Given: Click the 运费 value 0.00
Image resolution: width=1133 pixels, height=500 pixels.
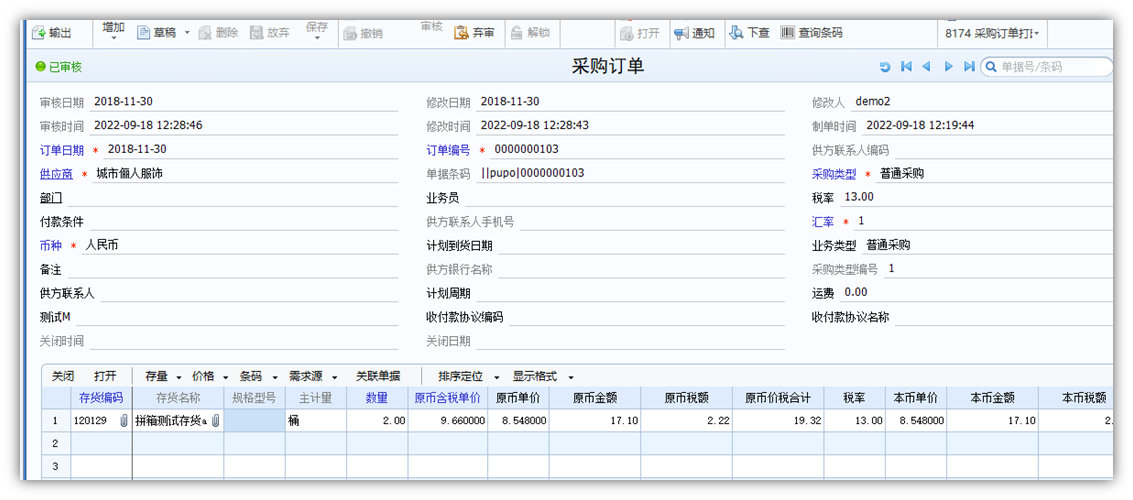Looking at the screenshot, I should [x=856, y=292].
